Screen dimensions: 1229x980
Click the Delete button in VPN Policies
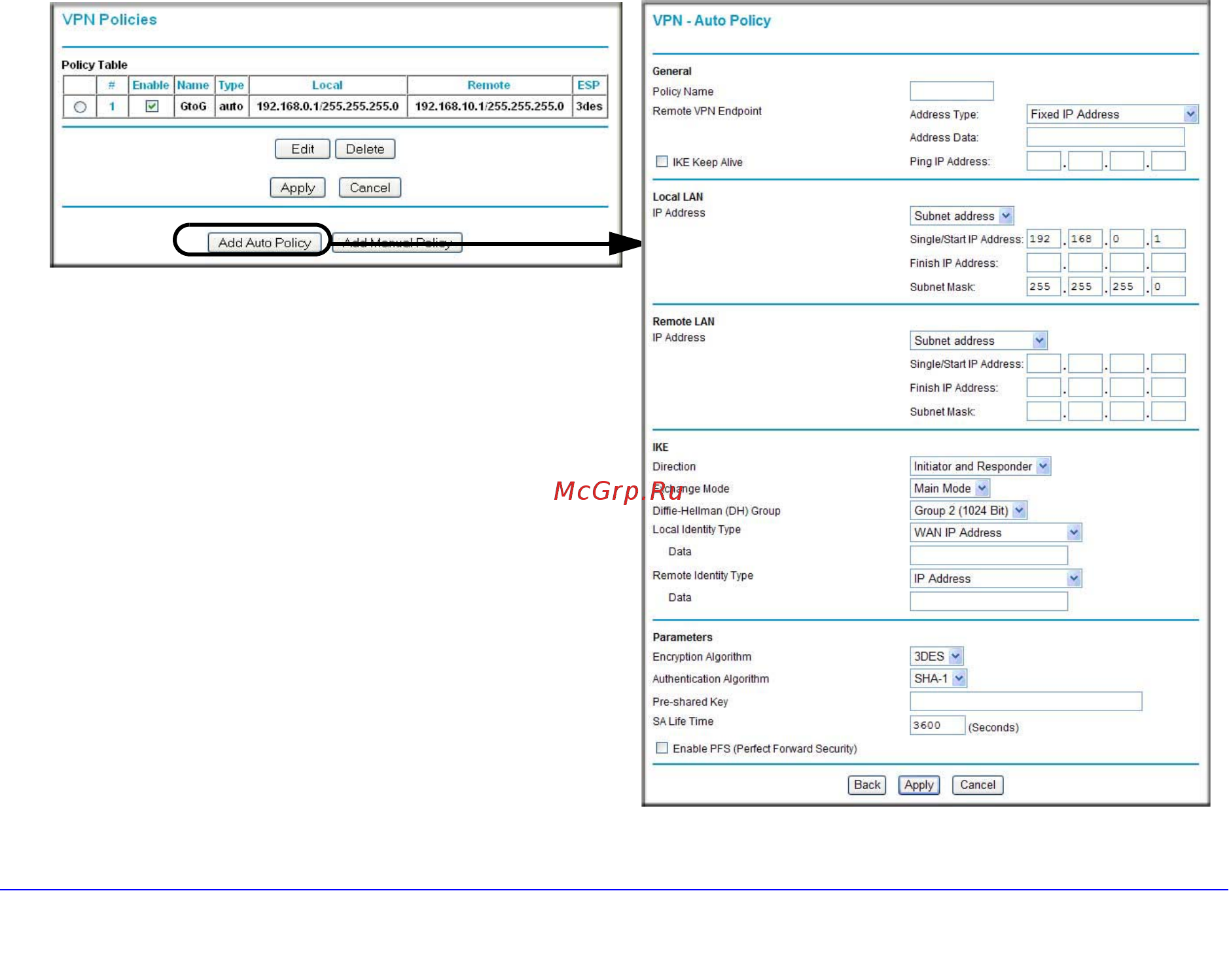(x=365, y=149)
